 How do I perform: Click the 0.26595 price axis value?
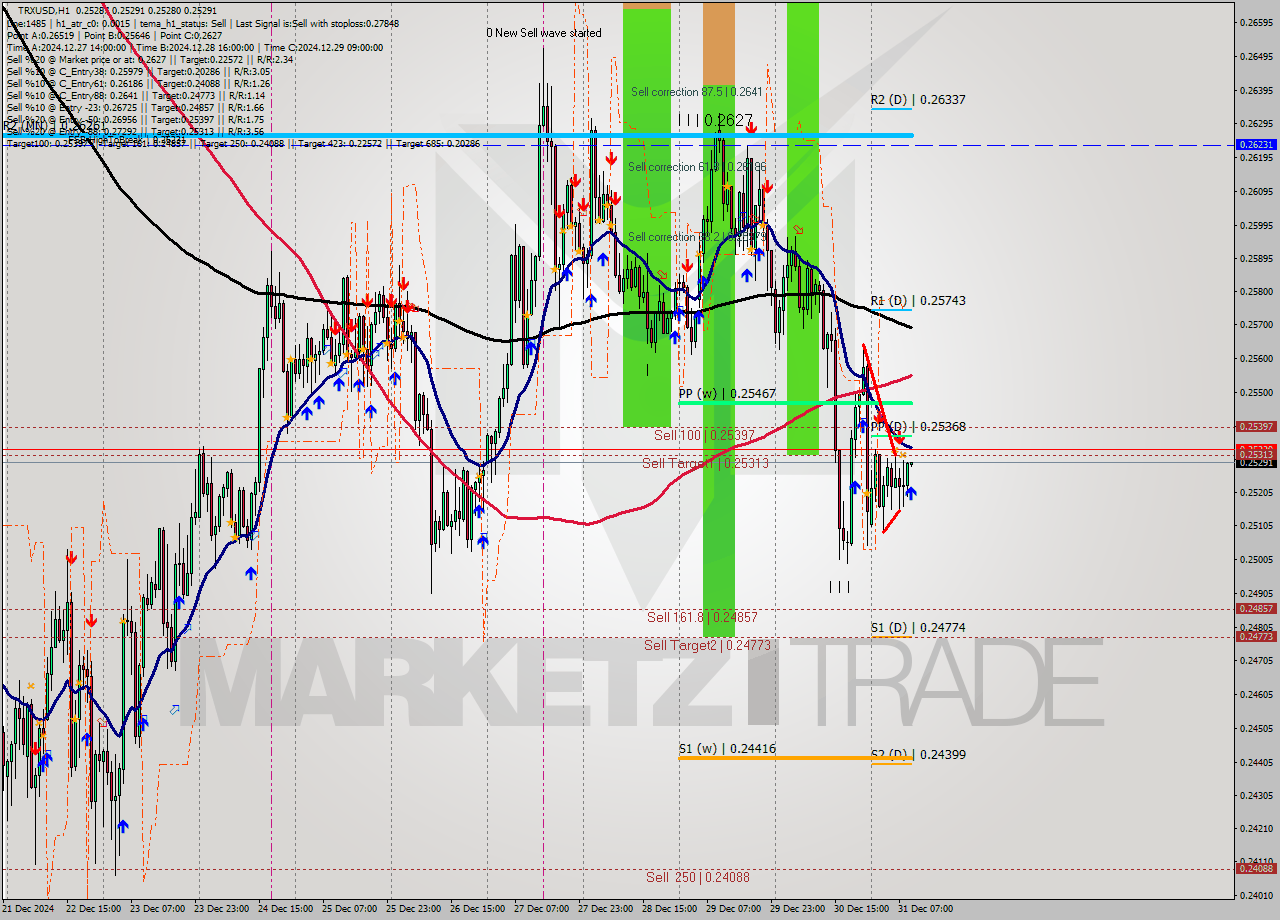click(1256, 22)
